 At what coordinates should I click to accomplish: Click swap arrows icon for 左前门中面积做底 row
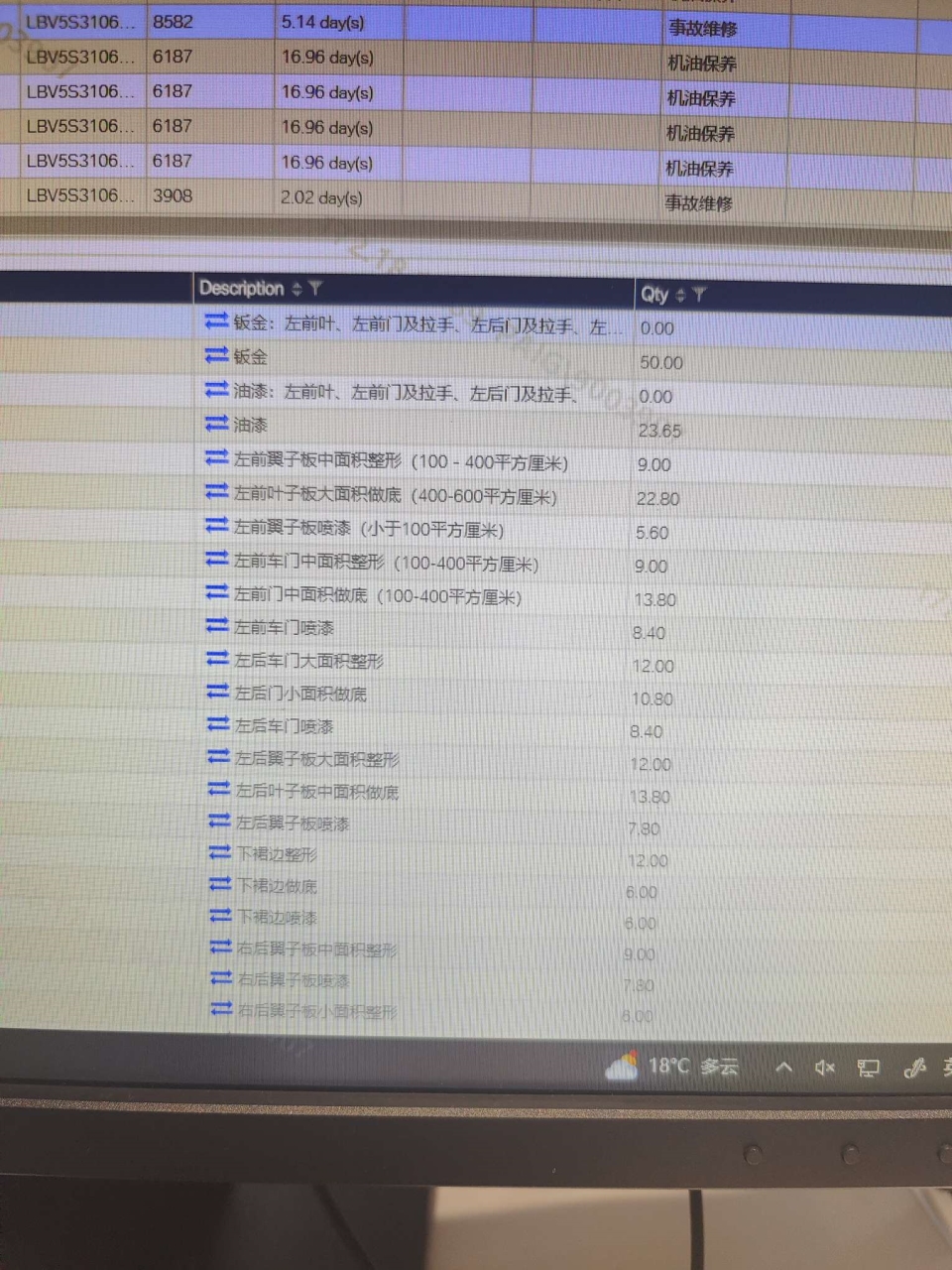216,593
